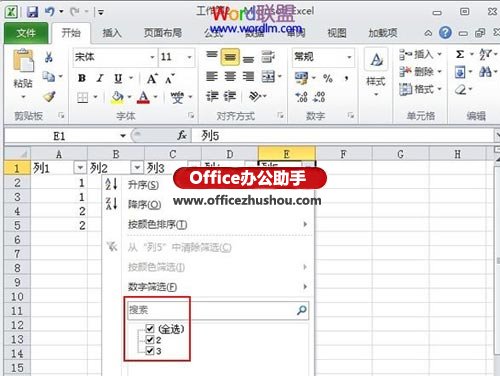This screenshot has width=500, height=376.
Task: Open the number format dropdown 常规
Action: point(349,57)
